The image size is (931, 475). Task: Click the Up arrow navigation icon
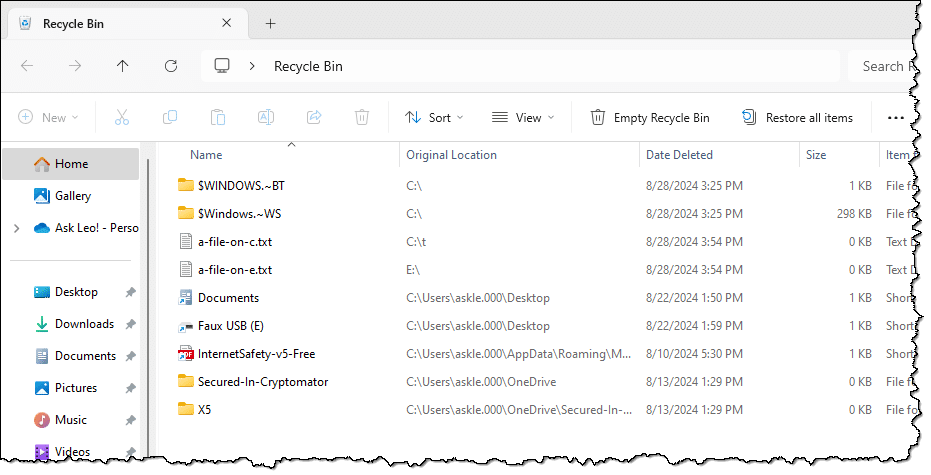122,66
